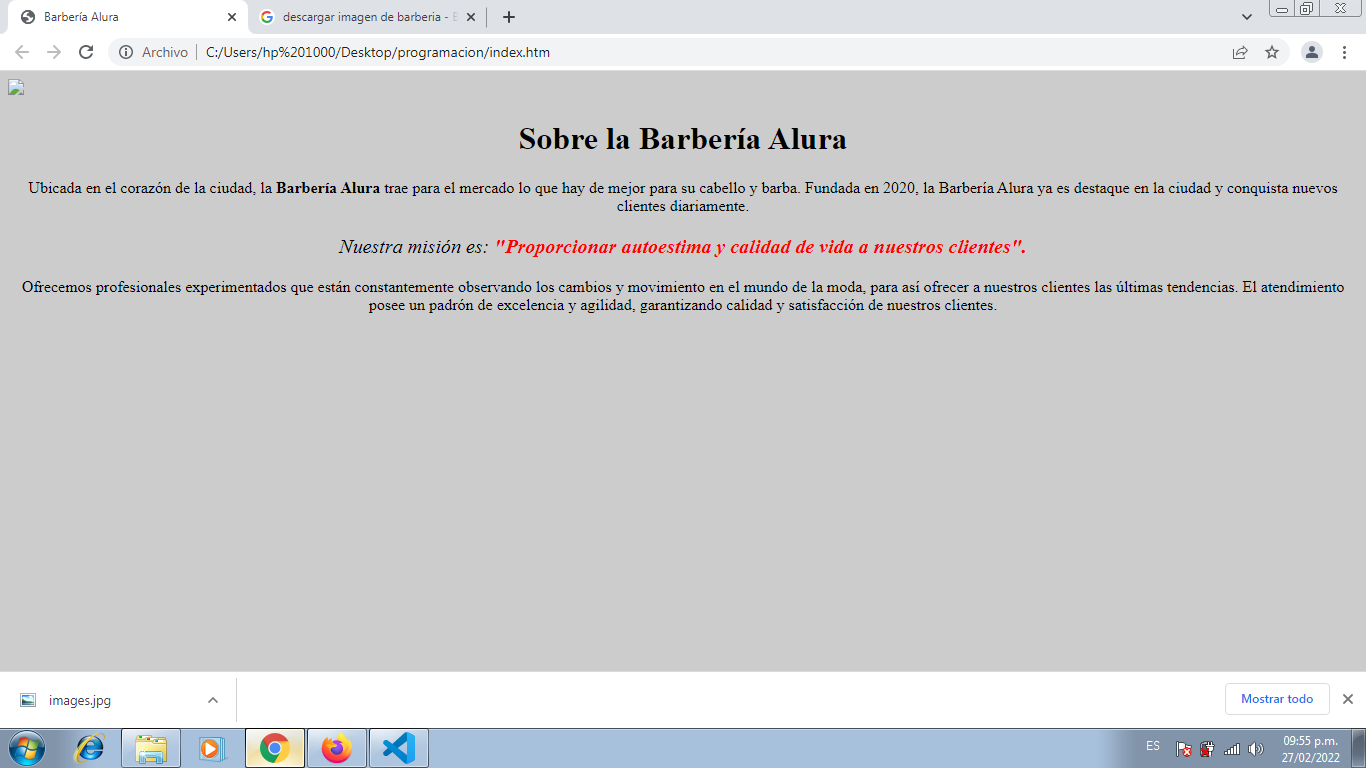The image size is (1366, 768).
Task: Close the descargar imagen de barberia tab
Action: 471,17
